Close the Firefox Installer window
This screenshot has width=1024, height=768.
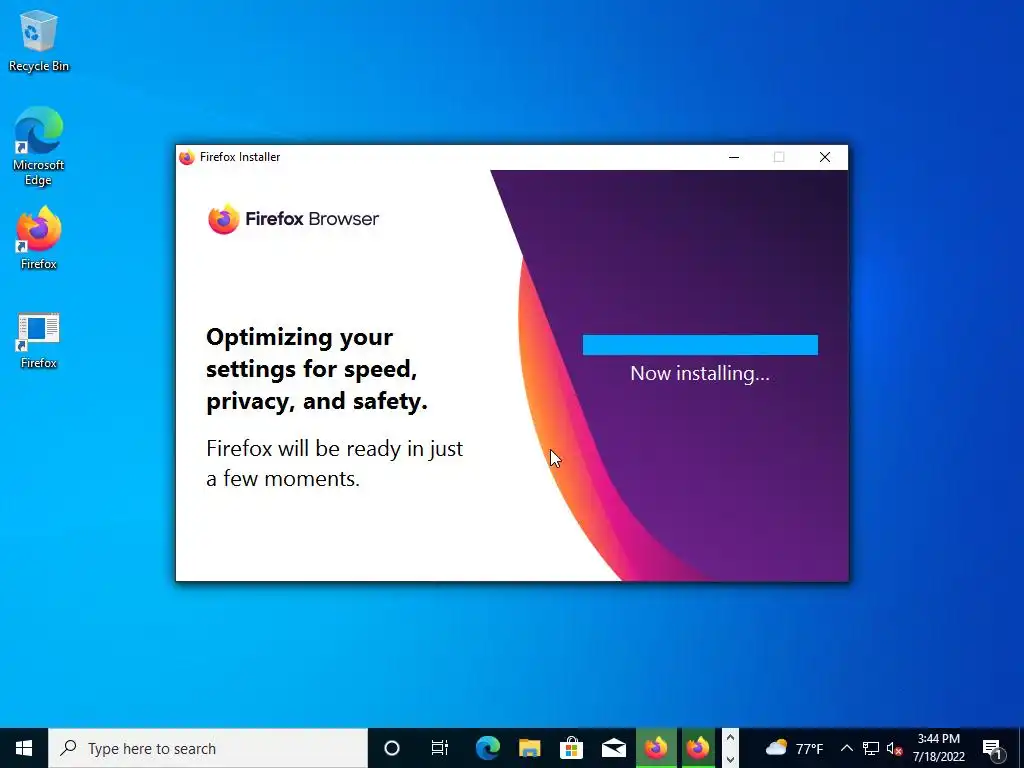point(825,157)
